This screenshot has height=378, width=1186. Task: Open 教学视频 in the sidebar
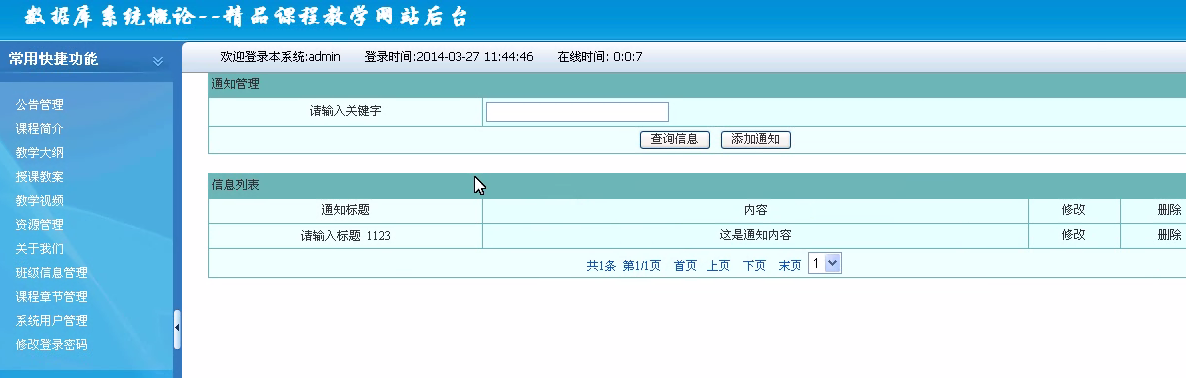pyautogui.click(x=39, y=200)
